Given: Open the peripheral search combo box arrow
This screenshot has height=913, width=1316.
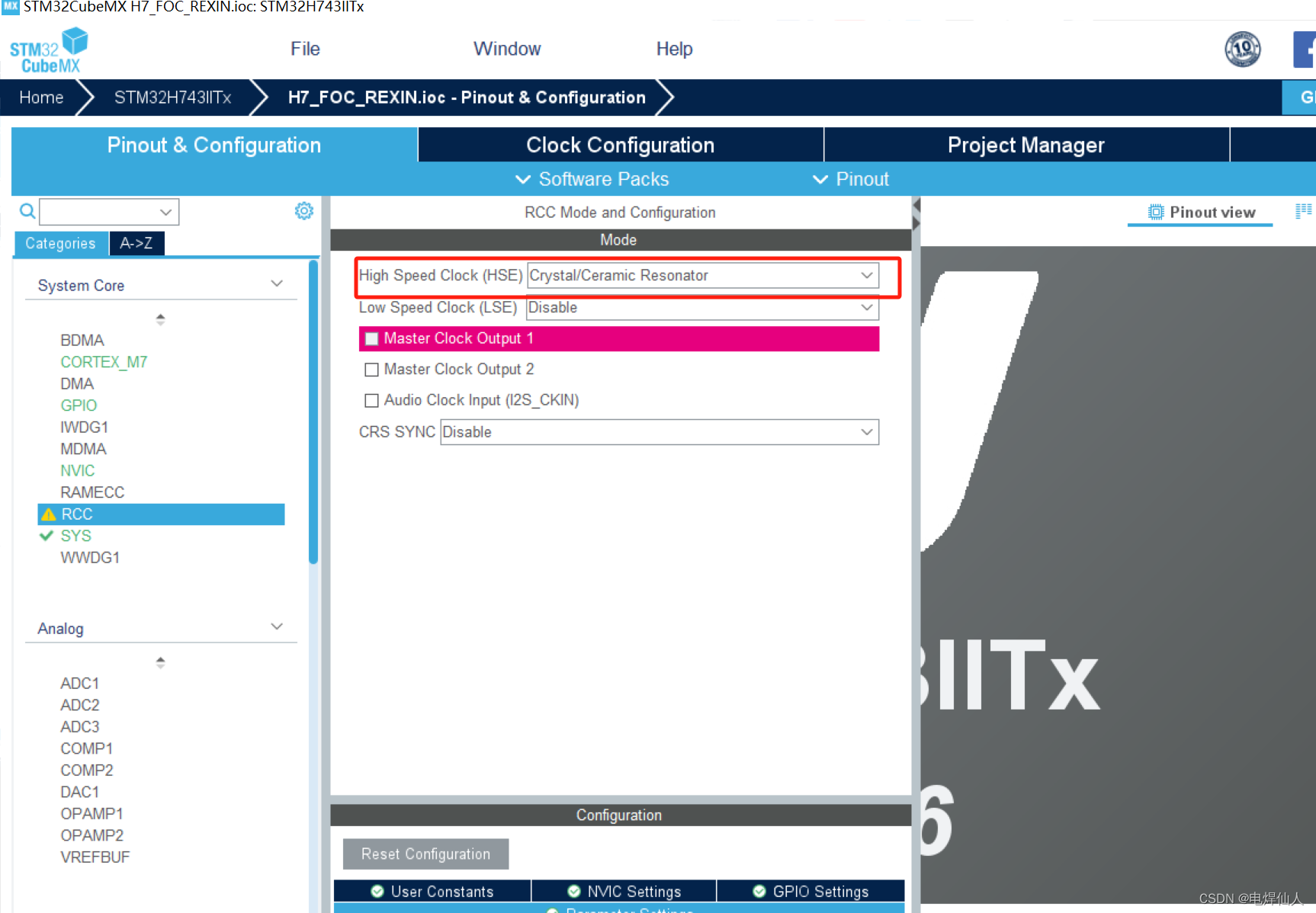Looking at the screenshot, I should pyautogui.click(x=165, y=212).
